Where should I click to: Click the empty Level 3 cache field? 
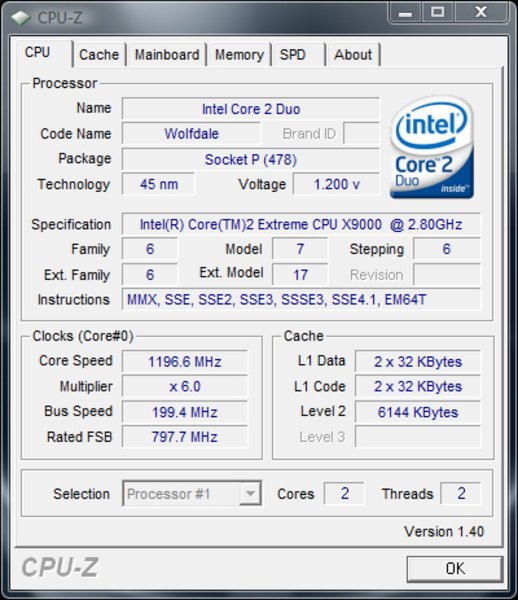click(418, 437)
